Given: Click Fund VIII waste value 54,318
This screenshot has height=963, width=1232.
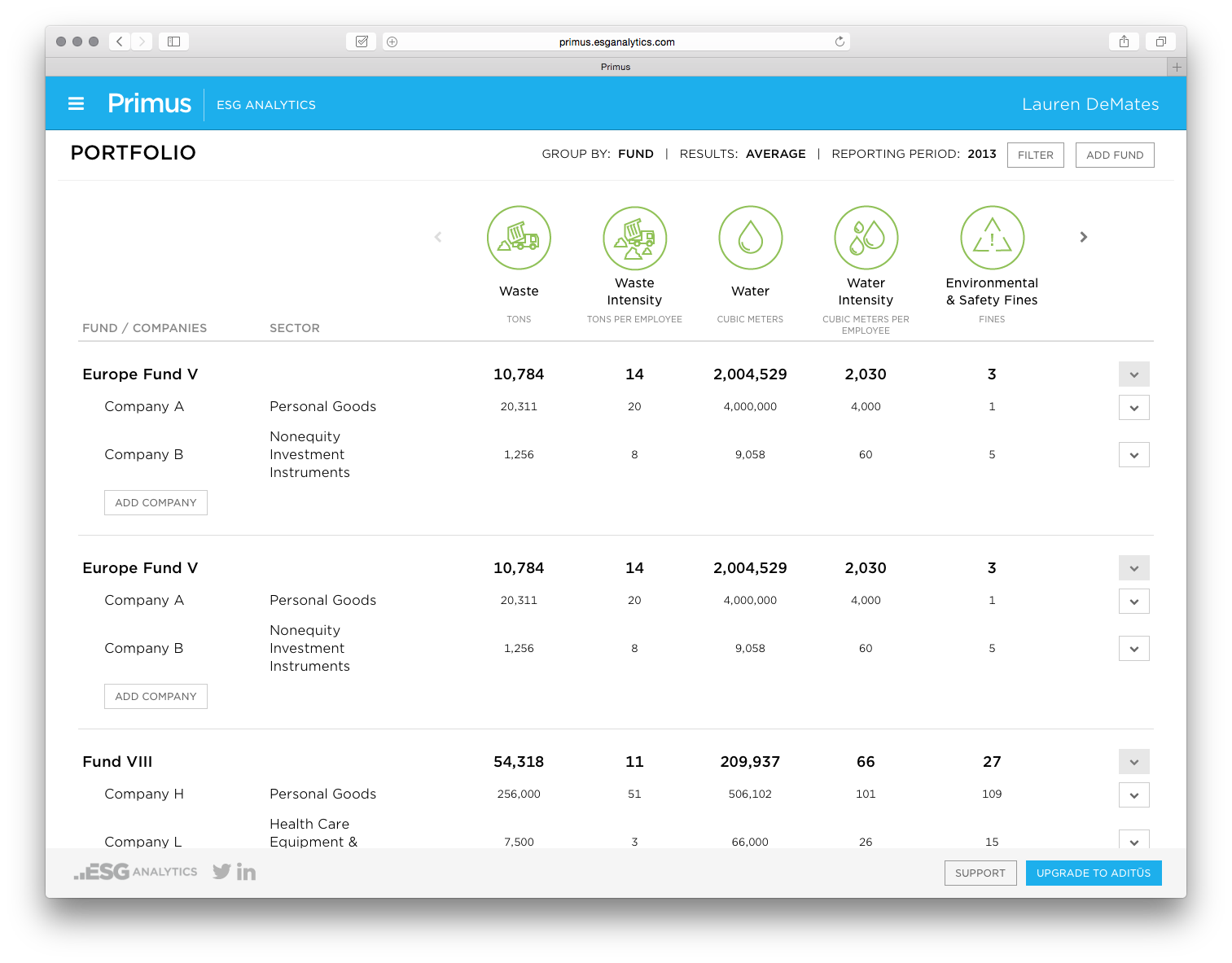Looking at the screenshot, I should pyautogui.click(x=519, y=762).
